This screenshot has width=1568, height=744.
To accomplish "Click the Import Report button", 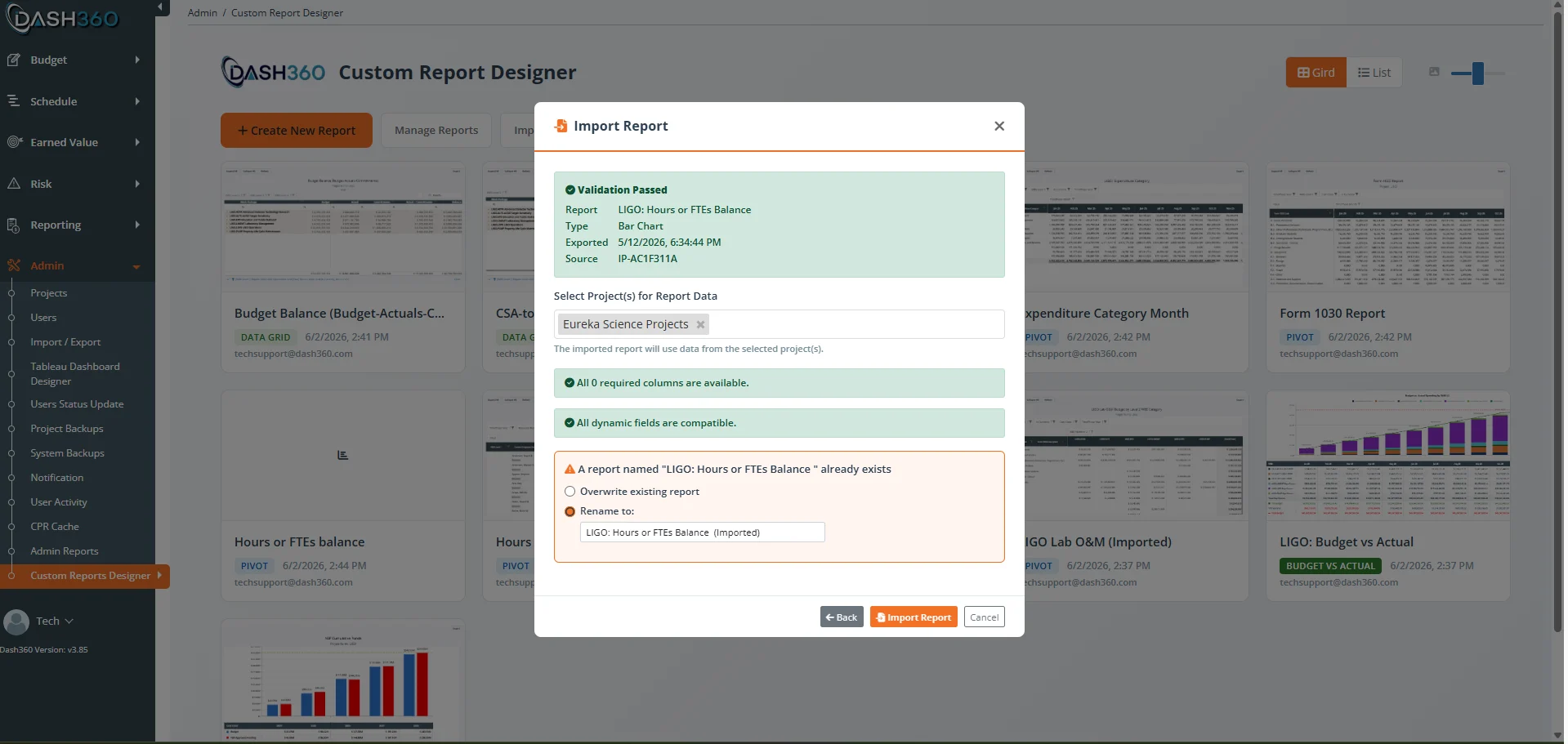I will pyautogui.click(x=914, y=617).
